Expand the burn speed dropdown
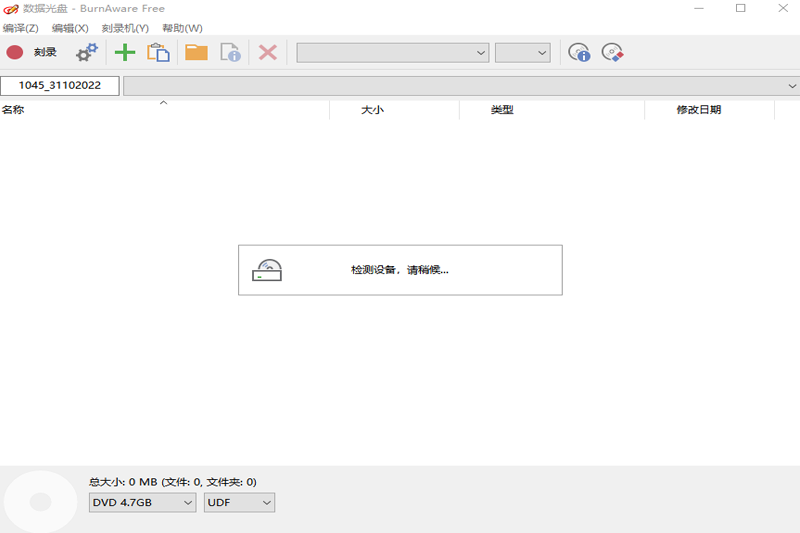Viewport: 800px width, 533px height. [523, 52]
